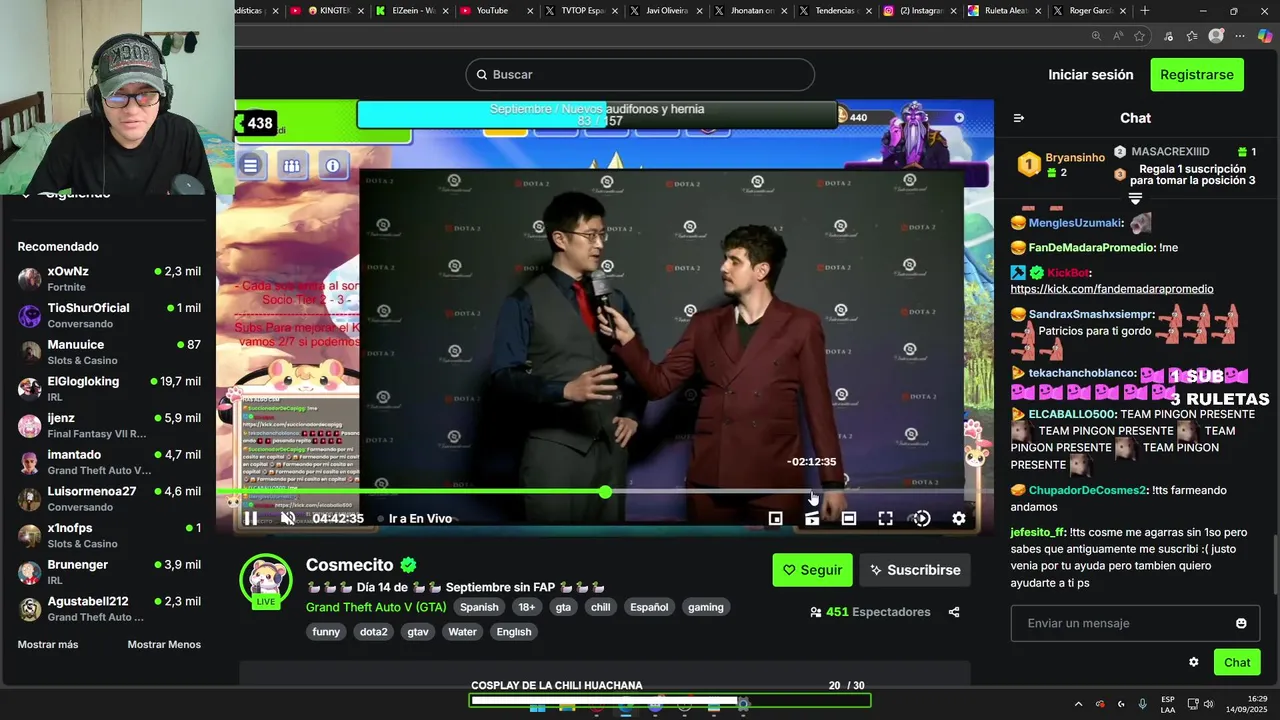This screenshot has width=1280, height=720.
Task: Open recommended channel Luisormenoa27
Action: (x=110, y=499)
